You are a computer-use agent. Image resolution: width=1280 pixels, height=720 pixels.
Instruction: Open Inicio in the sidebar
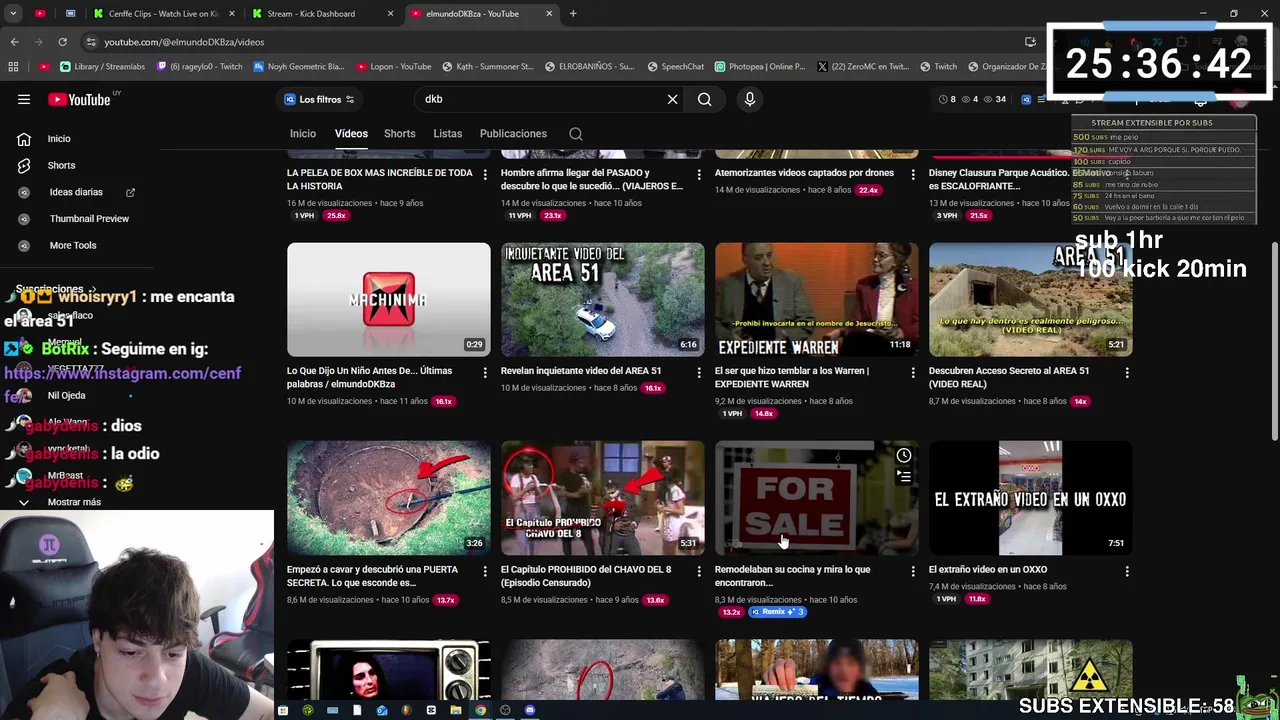coord(59,139)
